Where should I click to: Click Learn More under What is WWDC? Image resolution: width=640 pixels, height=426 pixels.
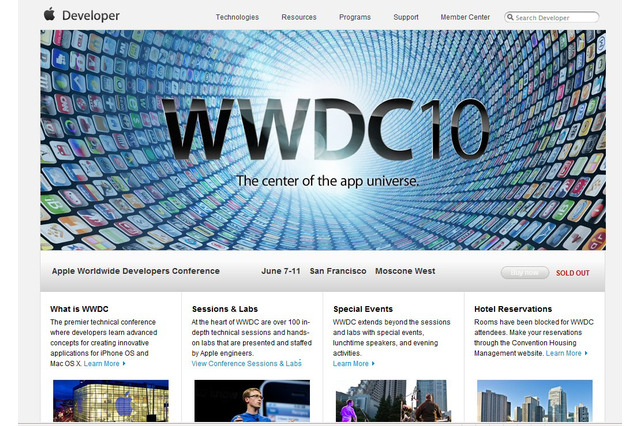coord(104,364)
